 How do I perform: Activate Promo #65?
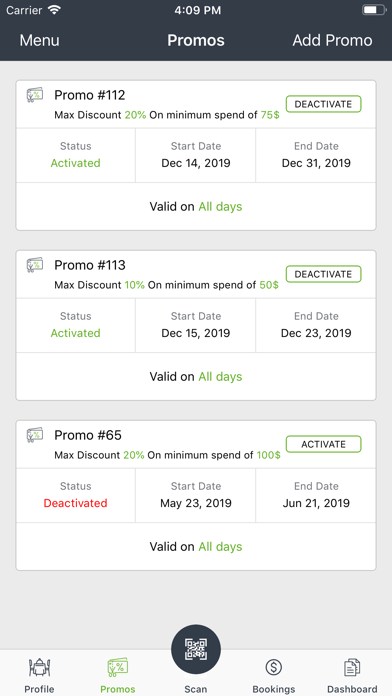click(323, 444)
